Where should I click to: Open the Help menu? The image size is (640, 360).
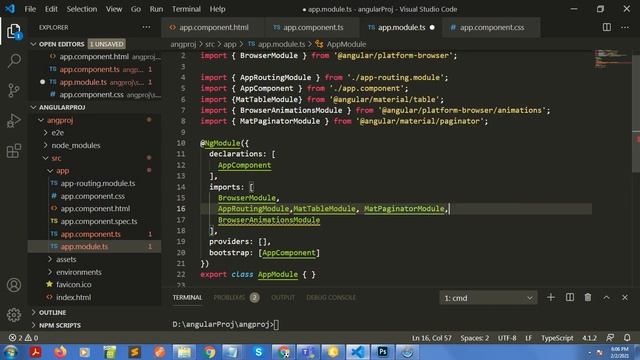point(218,9)
